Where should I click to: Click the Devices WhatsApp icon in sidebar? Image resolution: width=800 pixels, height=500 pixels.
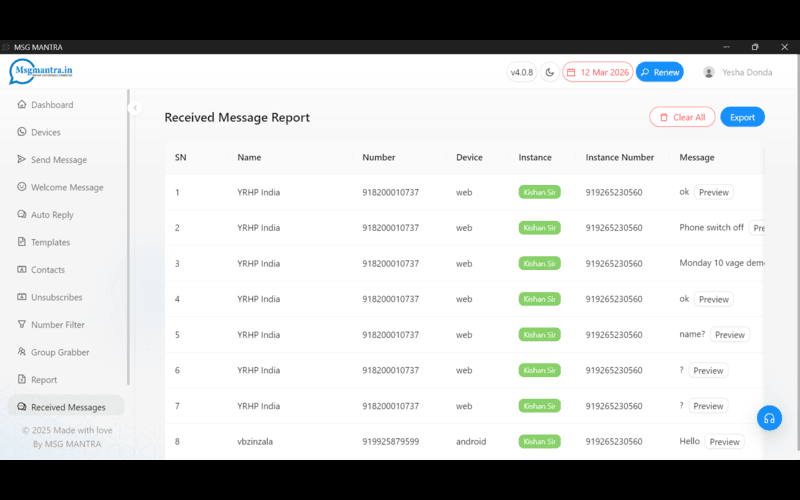click(x=22, y=132)
